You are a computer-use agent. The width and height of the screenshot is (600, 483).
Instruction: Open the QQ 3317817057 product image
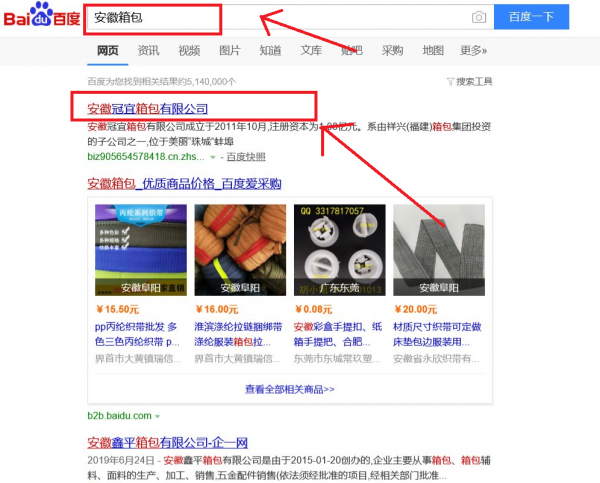[x=340, y=250]
